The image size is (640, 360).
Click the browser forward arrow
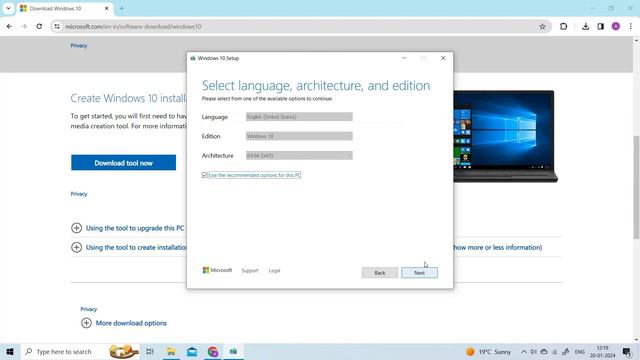(24, 27)
